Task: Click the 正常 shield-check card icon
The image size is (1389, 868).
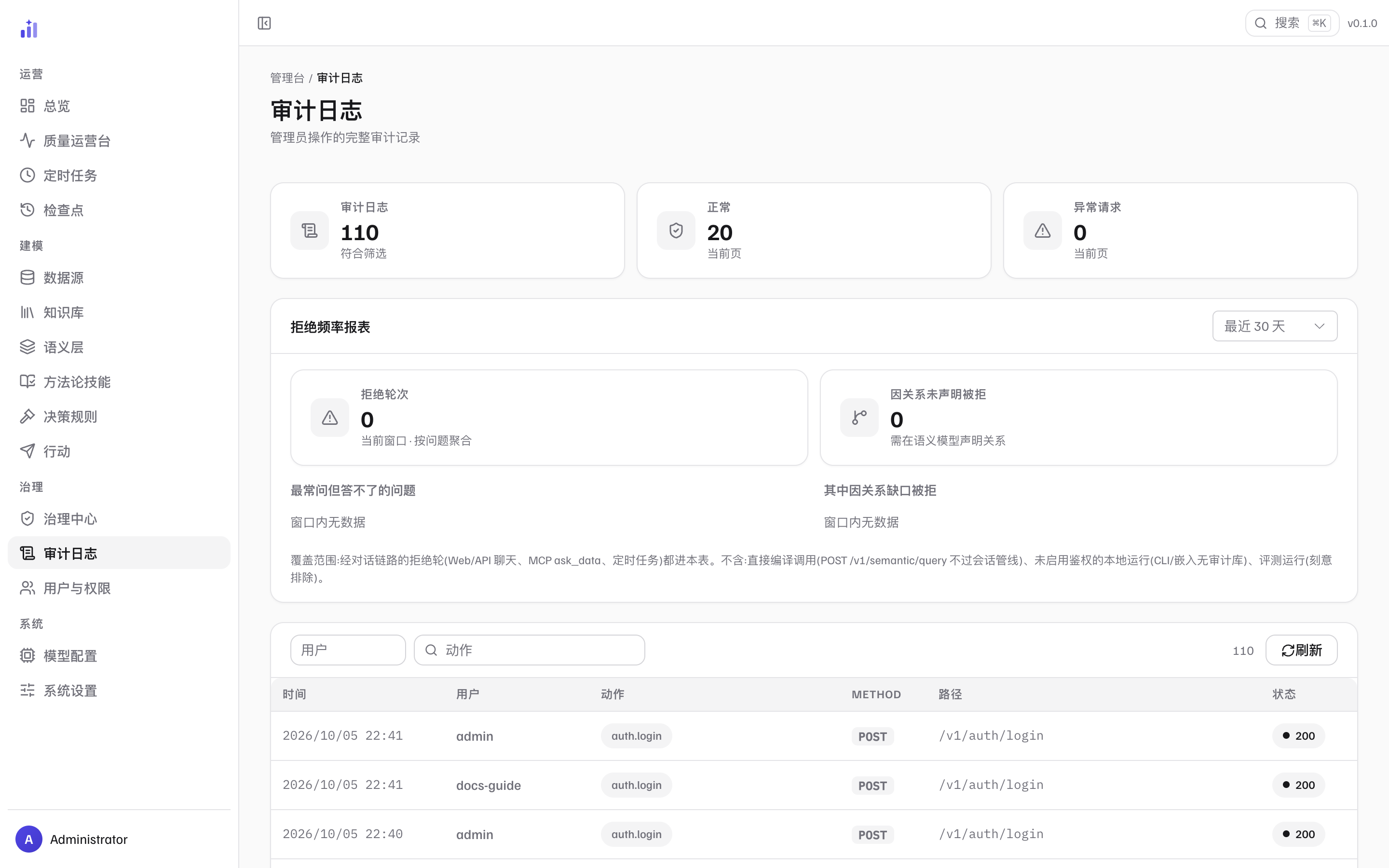Action: point(676,231)
